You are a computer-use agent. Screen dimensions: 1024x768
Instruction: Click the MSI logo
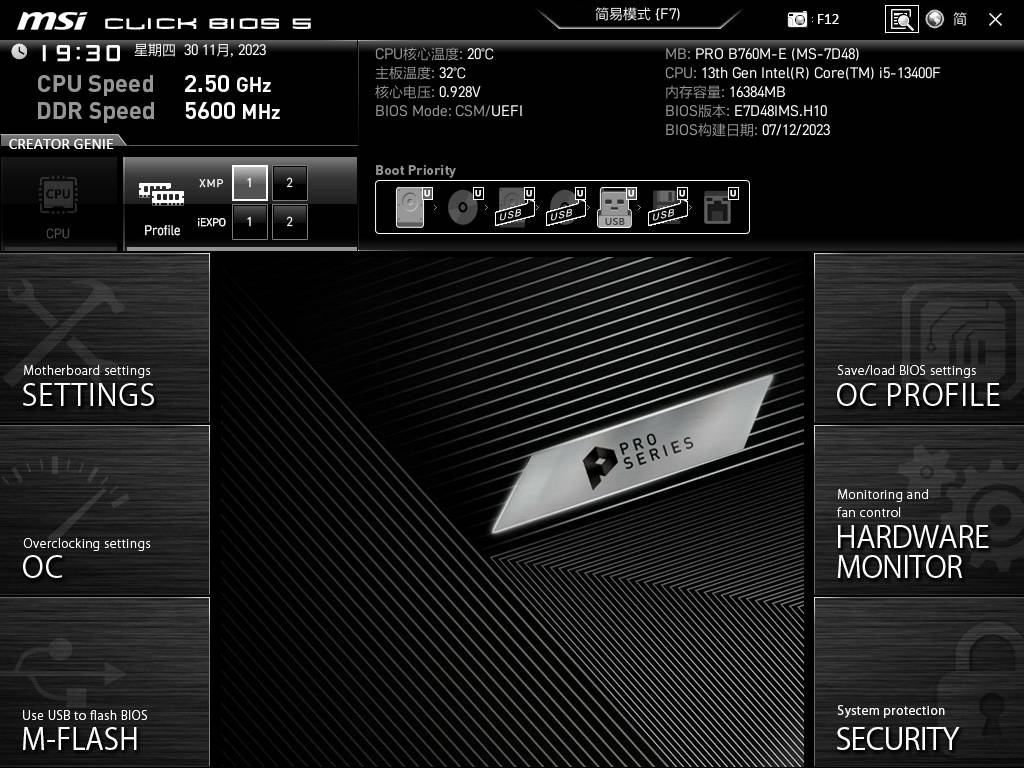52,21
